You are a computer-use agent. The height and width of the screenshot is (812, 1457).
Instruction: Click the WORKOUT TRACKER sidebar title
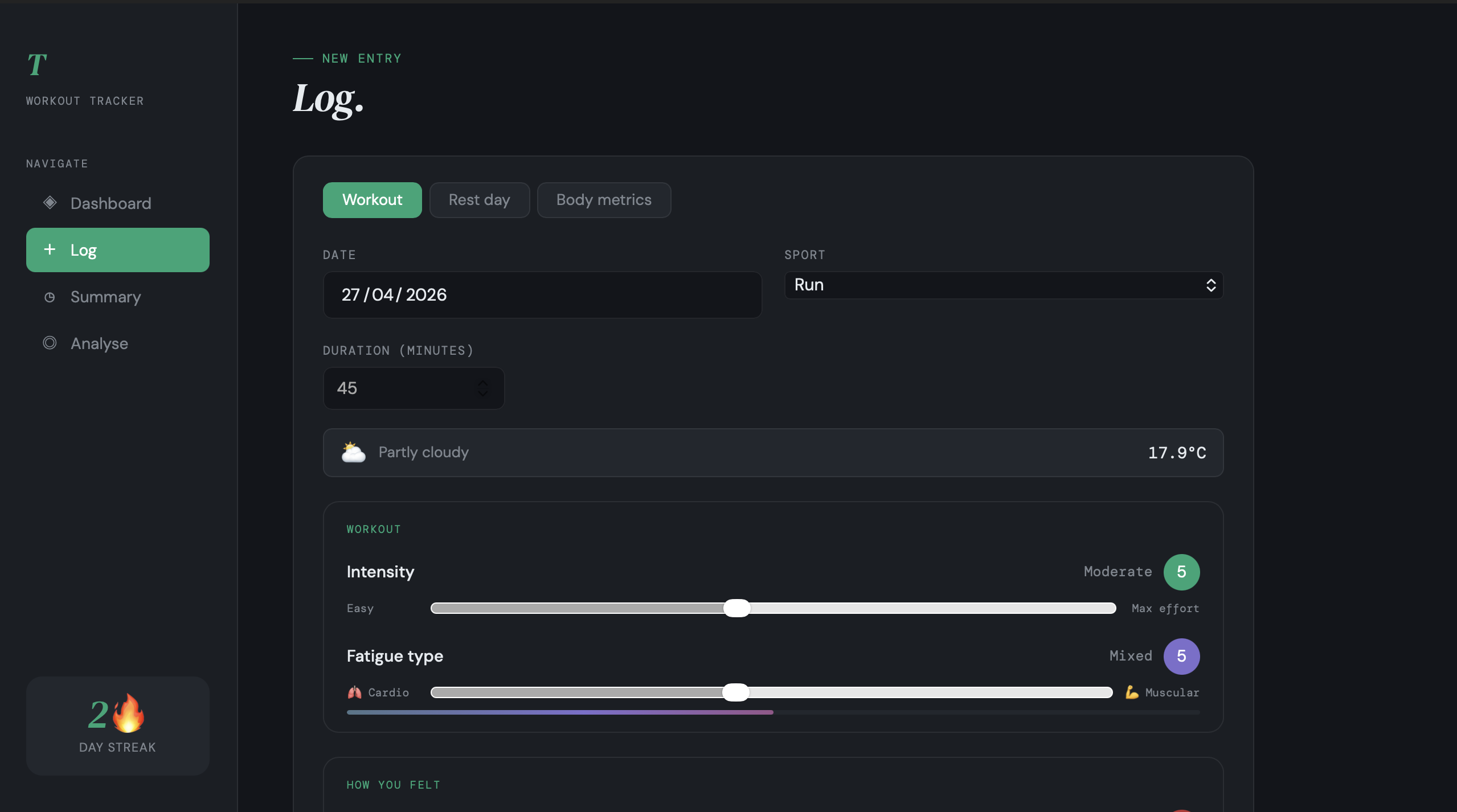coord(85,101)
